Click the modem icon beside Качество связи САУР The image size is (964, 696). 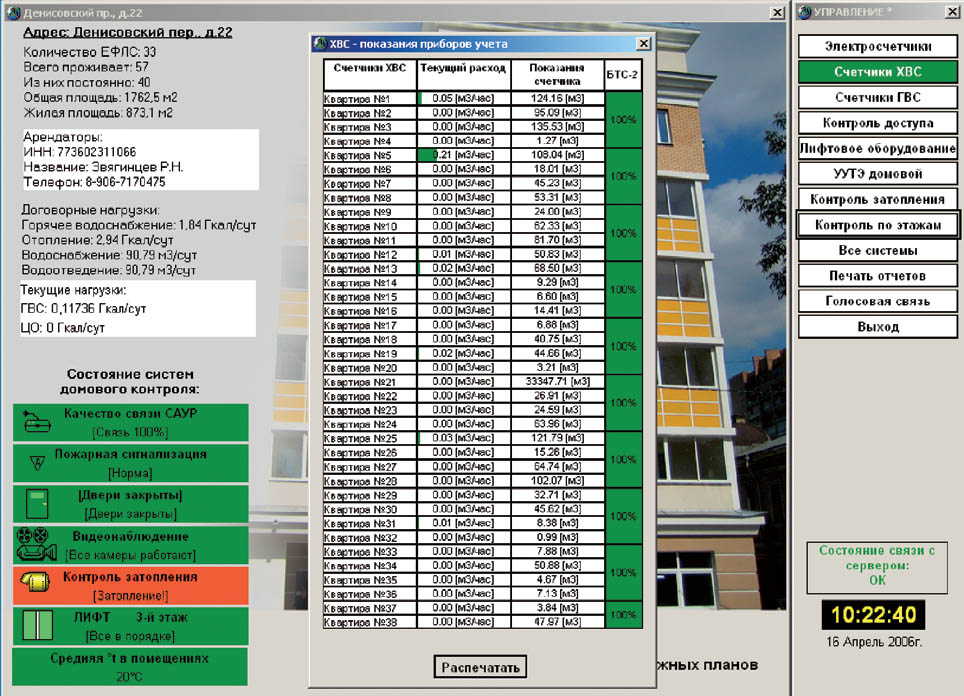pos(36,422)
